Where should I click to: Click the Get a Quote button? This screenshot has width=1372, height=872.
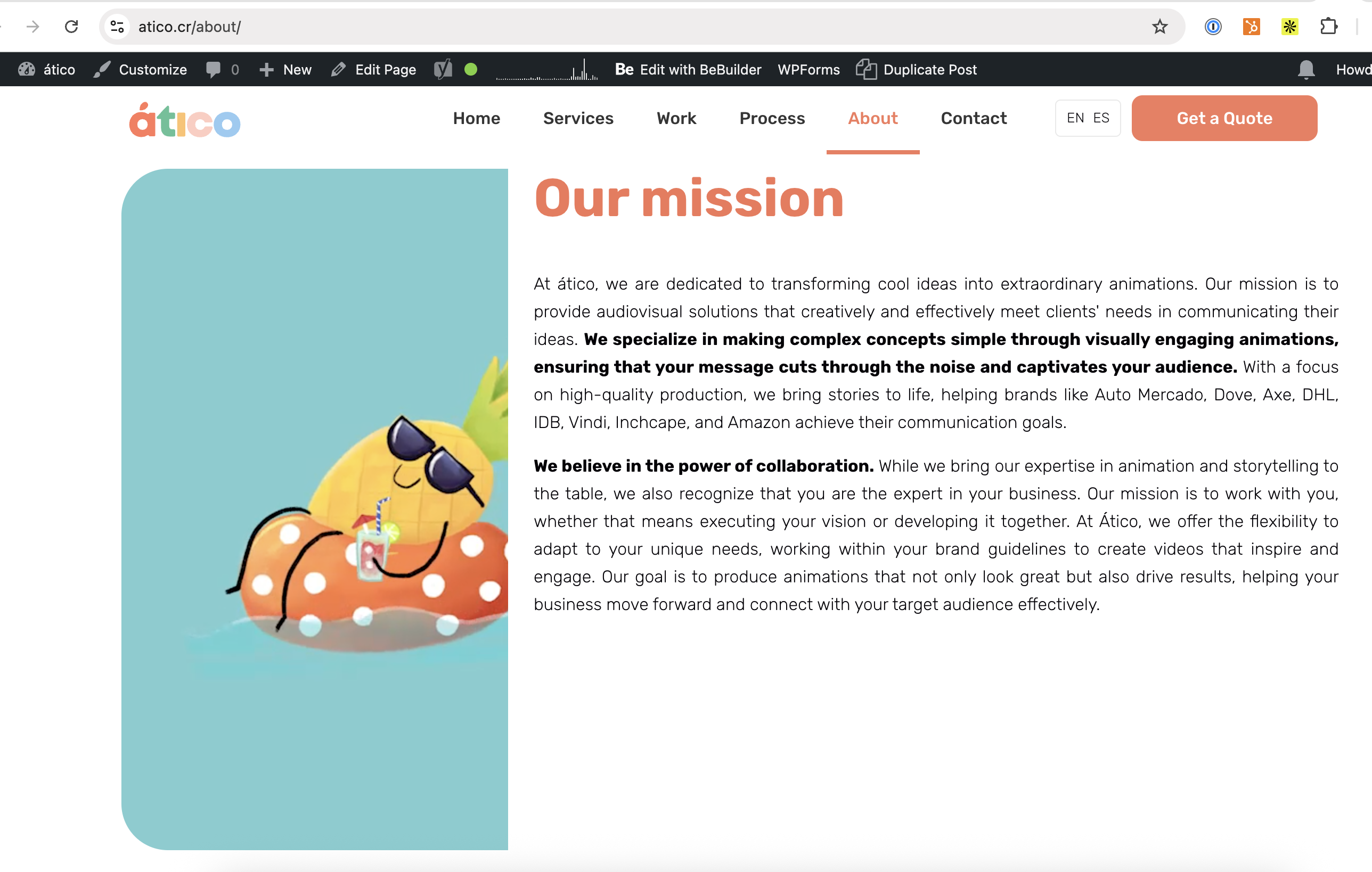[x=1224, y=118]
